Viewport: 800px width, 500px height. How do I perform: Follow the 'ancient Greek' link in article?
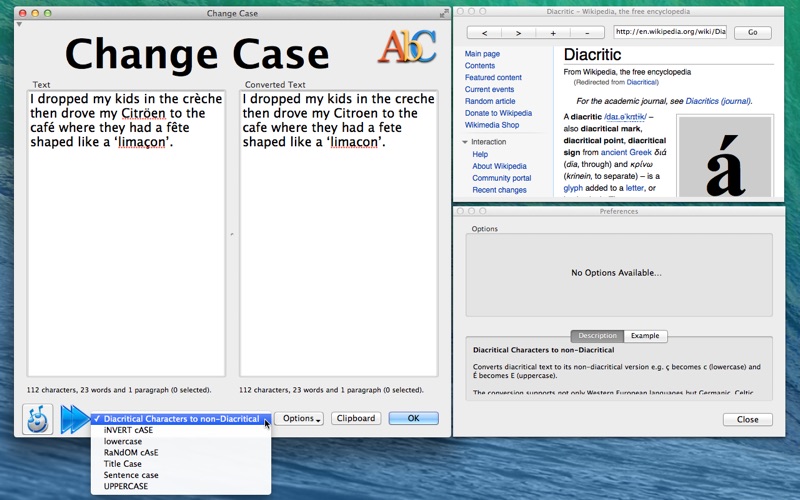(626, 152)
